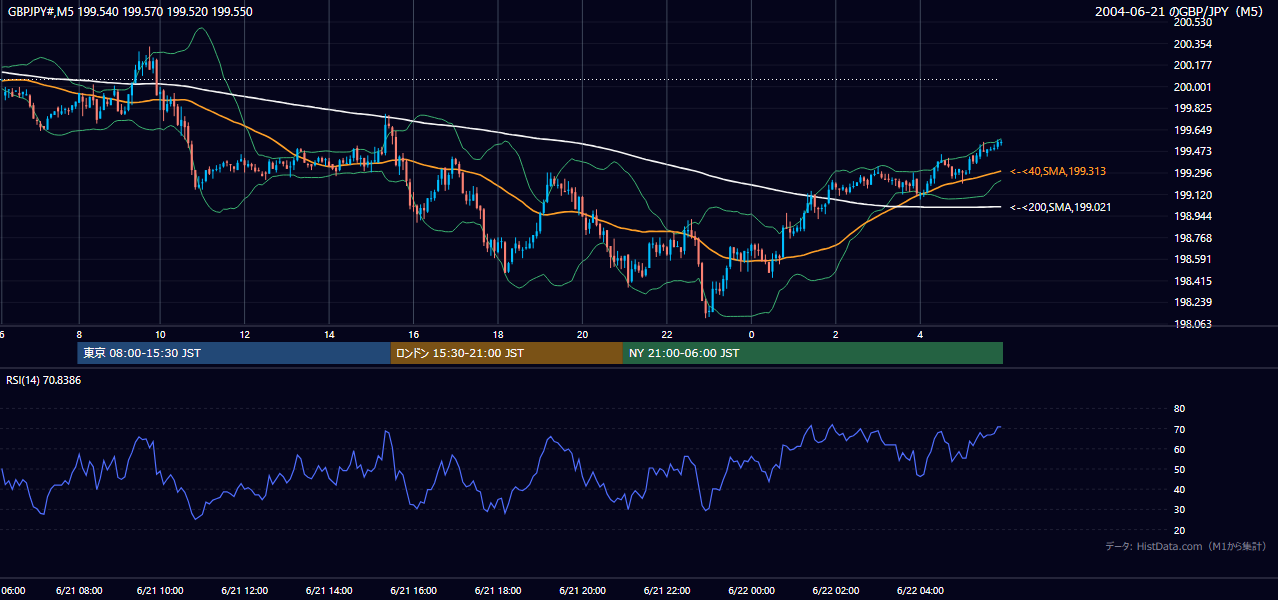The width and height of the screenshot is (1278, 600).
Task: Click the RSI 80 level label
Action: [1179, 409]
